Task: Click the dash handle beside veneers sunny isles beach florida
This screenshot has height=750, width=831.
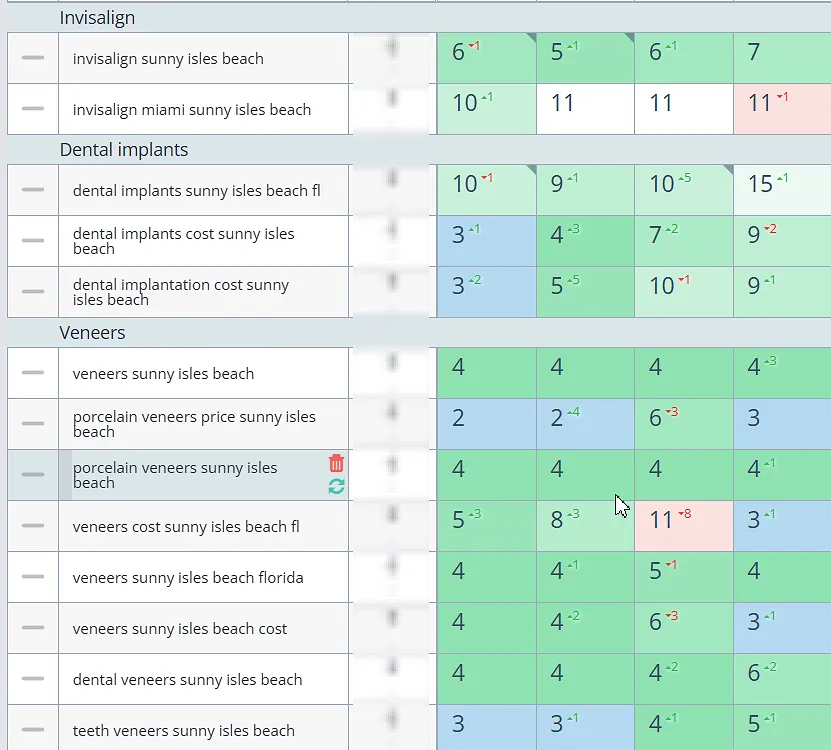Action: coord(33,577)
